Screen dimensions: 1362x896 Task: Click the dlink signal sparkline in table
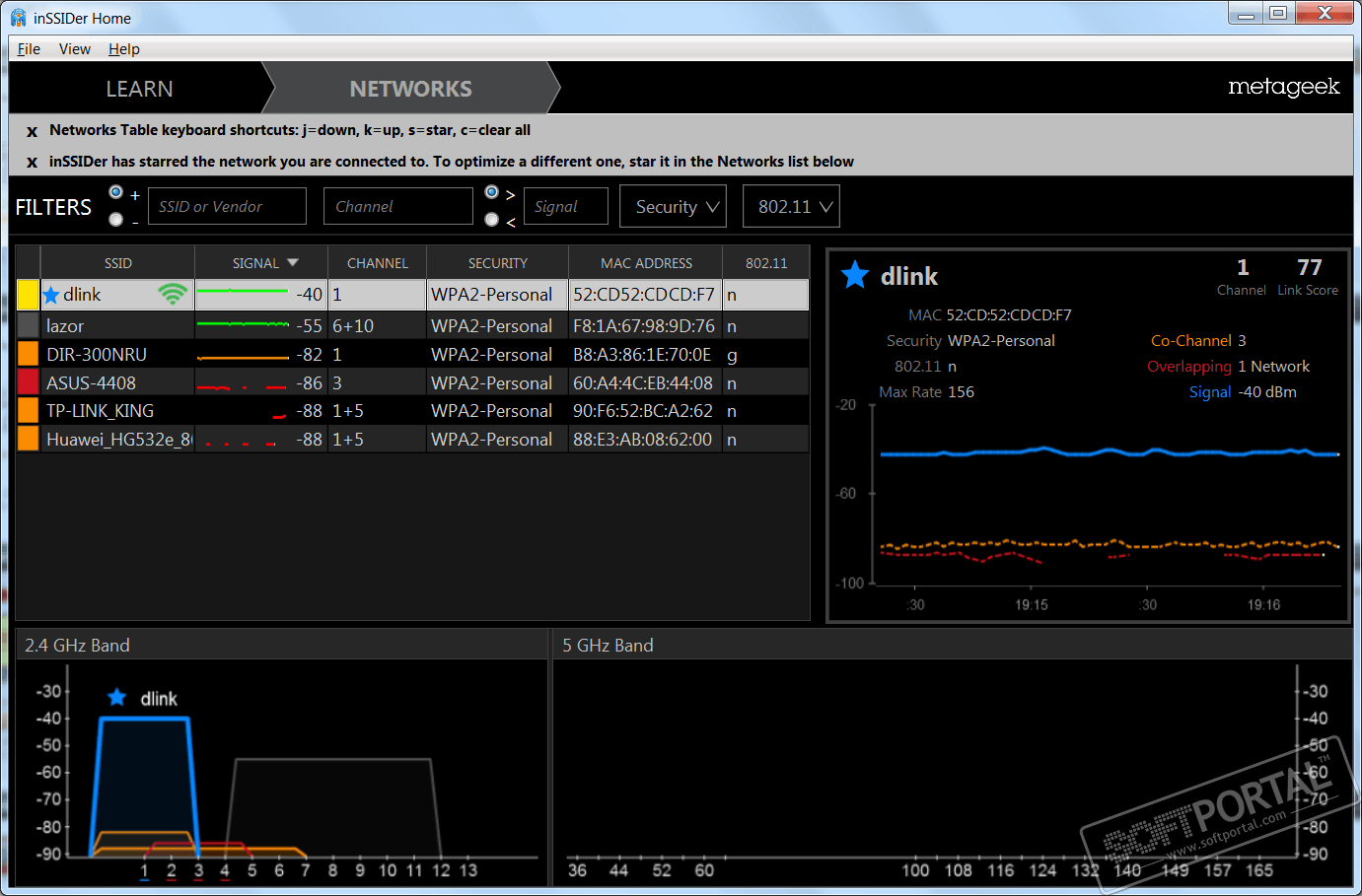pyautogui.click(x=243, y=291)
